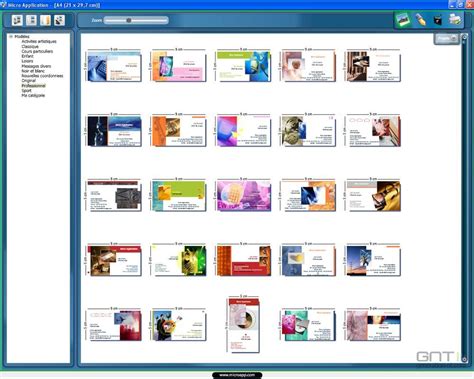Choose the magenta and purple card in row two
This screenshot has height=379, width=474.
(244, 131)
